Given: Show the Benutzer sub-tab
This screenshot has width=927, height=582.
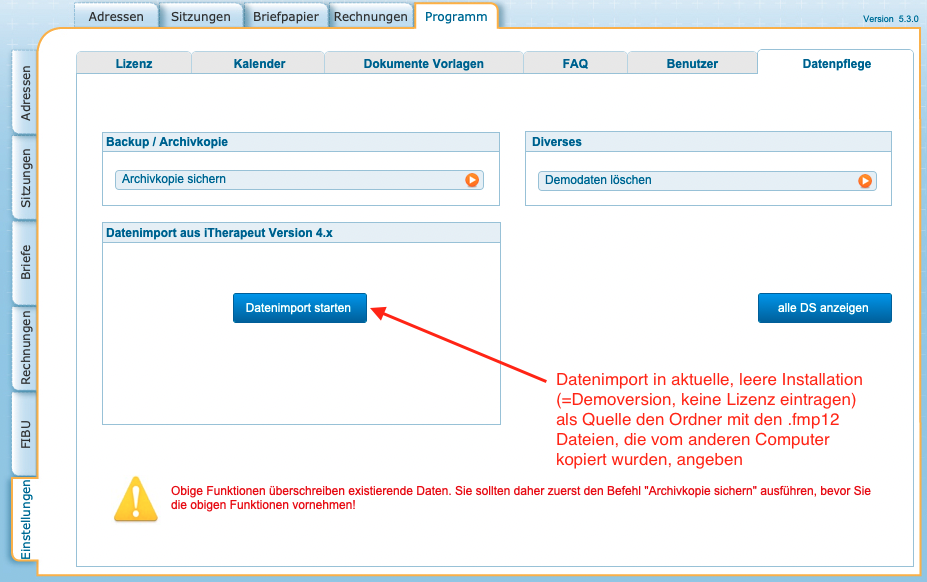Looking at the screenshot, I should pos(692,63).
